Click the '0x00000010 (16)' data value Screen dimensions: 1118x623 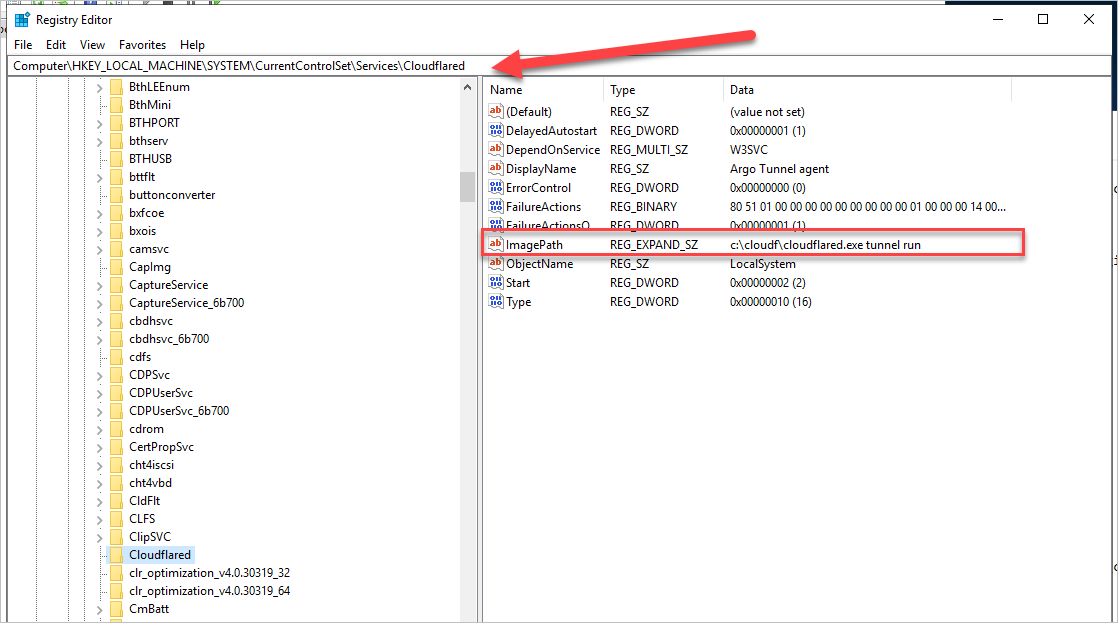pos(771,302)
